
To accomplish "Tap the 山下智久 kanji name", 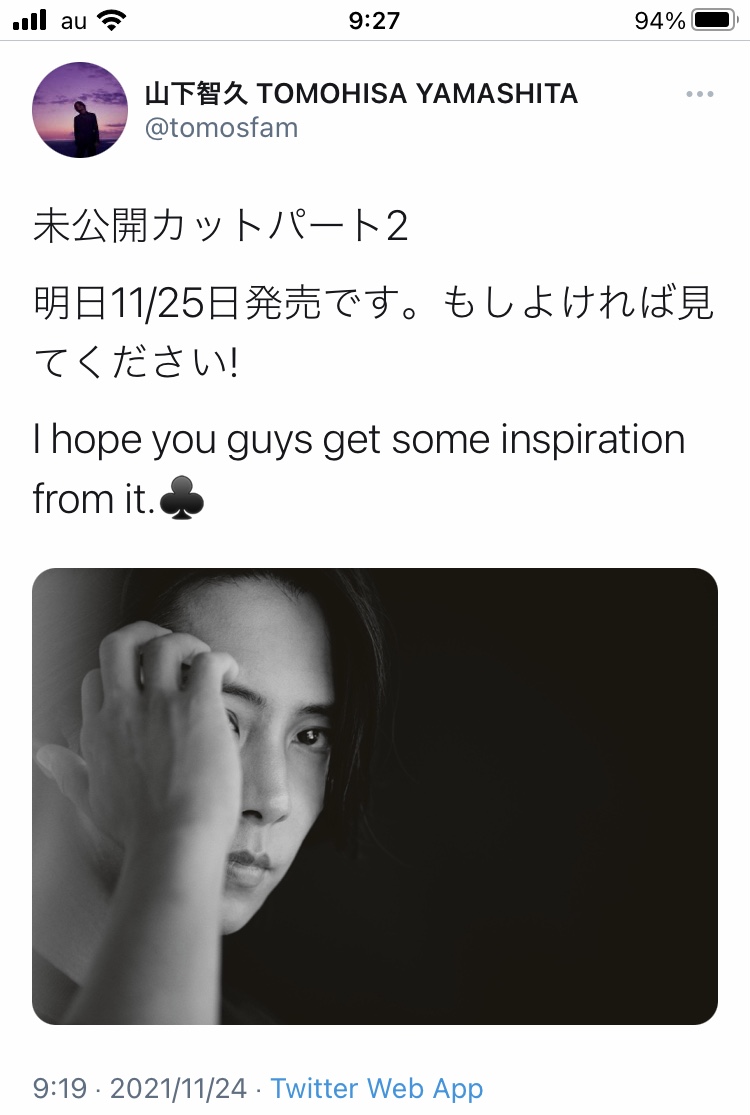I will pyautogui.click(x=196, y=93).
